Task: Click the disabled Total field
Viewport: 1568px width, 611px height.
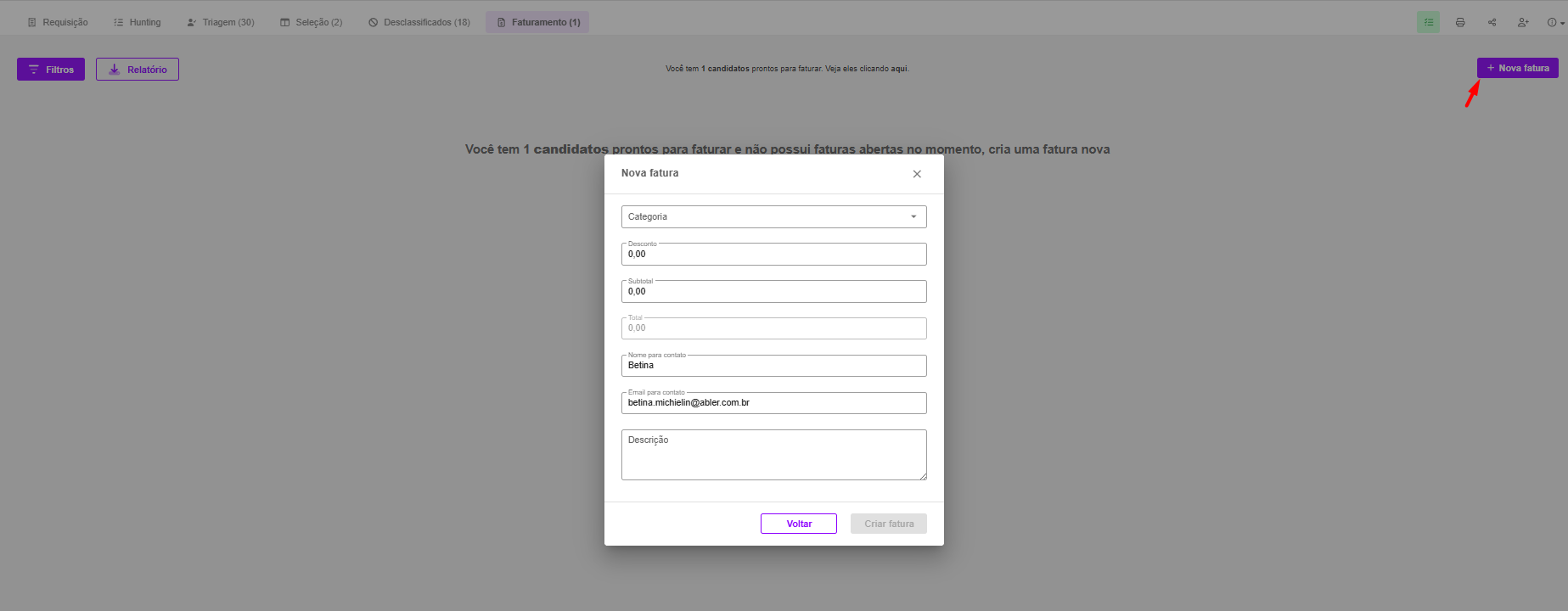Action: coord(774,328)
